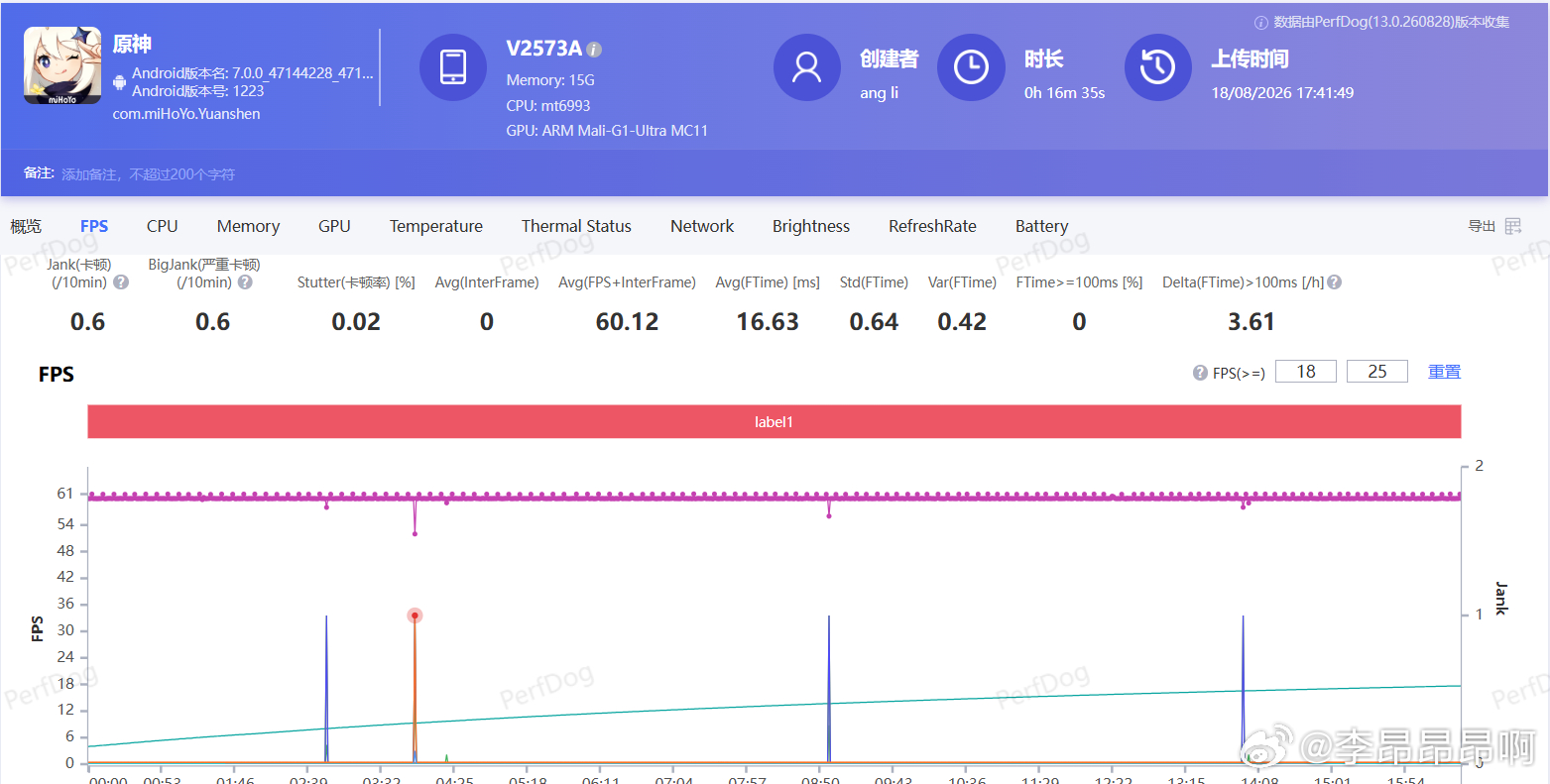The width and height of the screenshot is (1550, 784).
Task: Click the FPS threshold field showing 18
Action: point(1306,372)
